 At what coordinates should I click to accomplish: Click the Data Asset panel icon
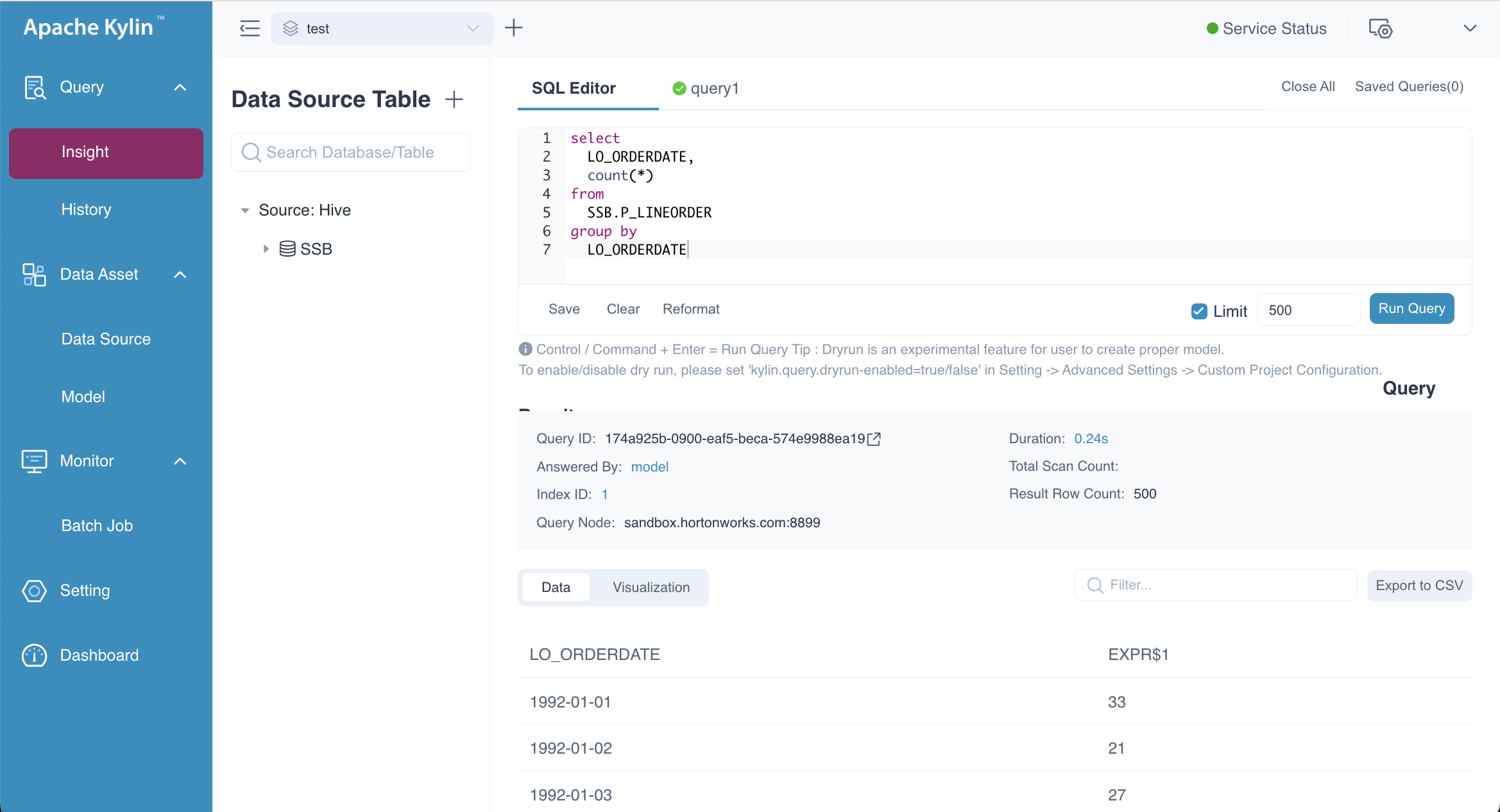coord(33,274)
